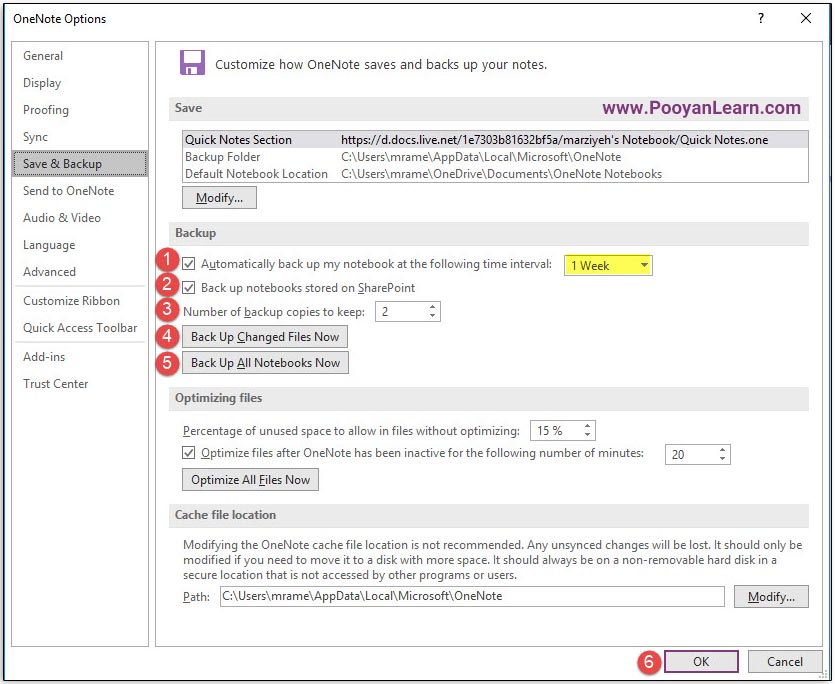
Task: Click Back Up Changed Files Now
Action: 265,337
